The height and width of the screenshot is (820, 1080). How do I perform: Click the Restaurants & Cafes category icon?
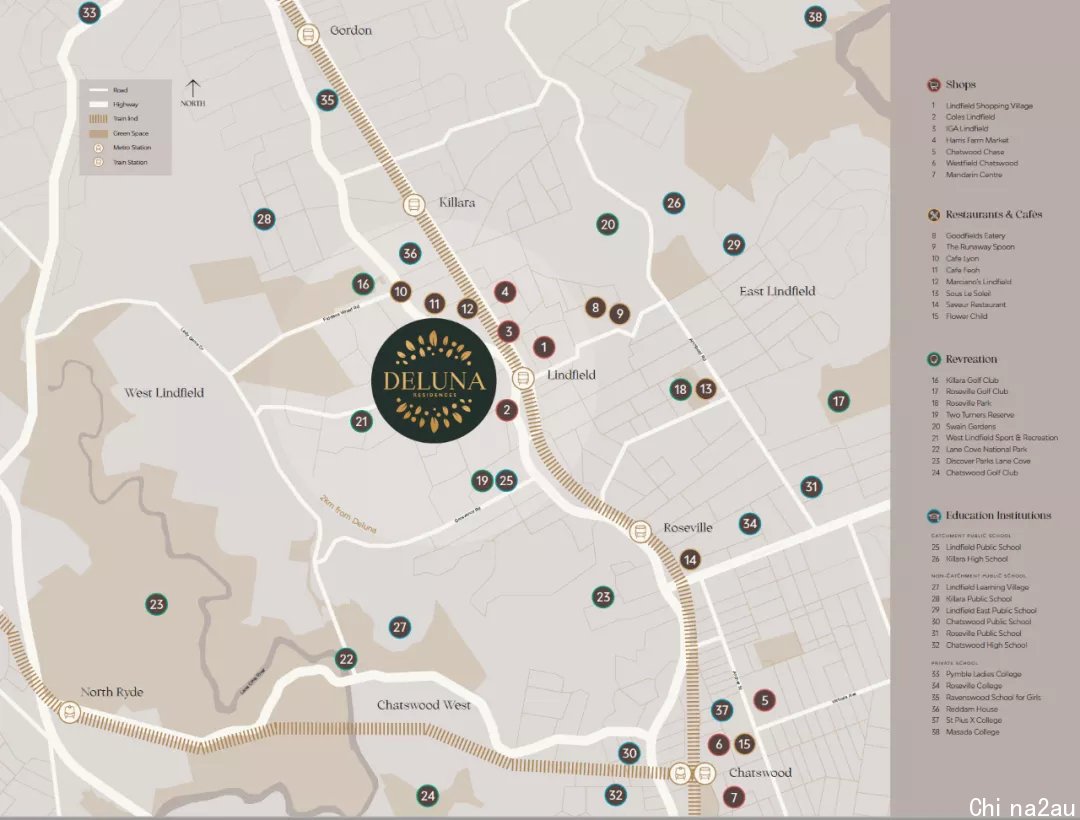click(934, 215)
